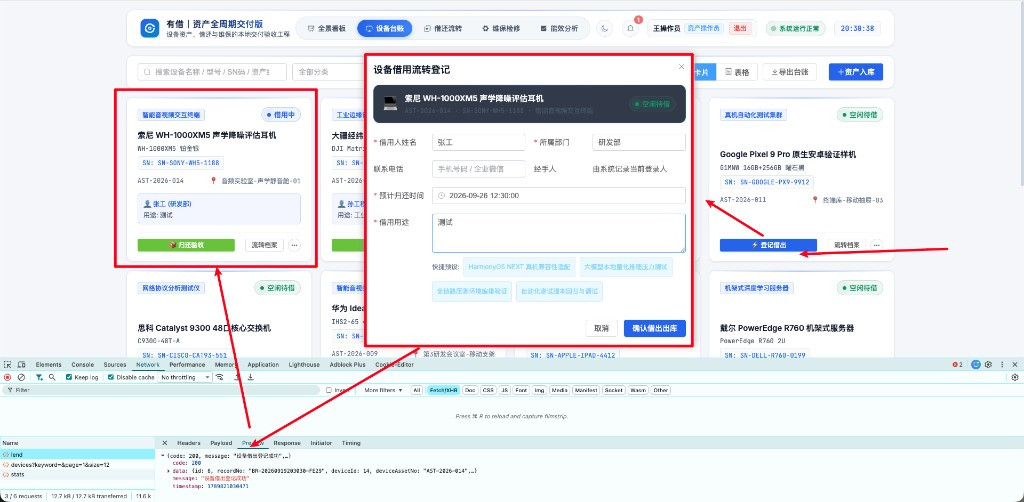Click the network Filter text field

coord(163,390)
